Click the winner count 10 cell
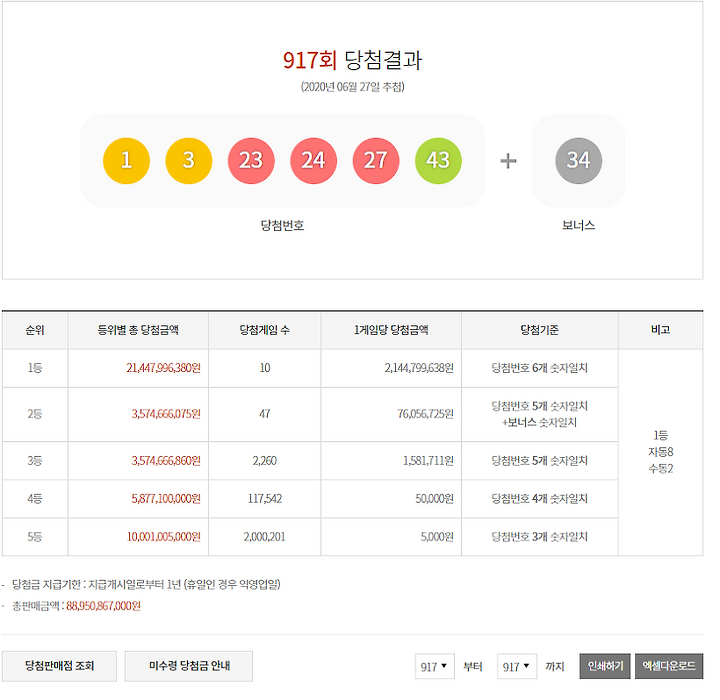 [x=265, y=368]
